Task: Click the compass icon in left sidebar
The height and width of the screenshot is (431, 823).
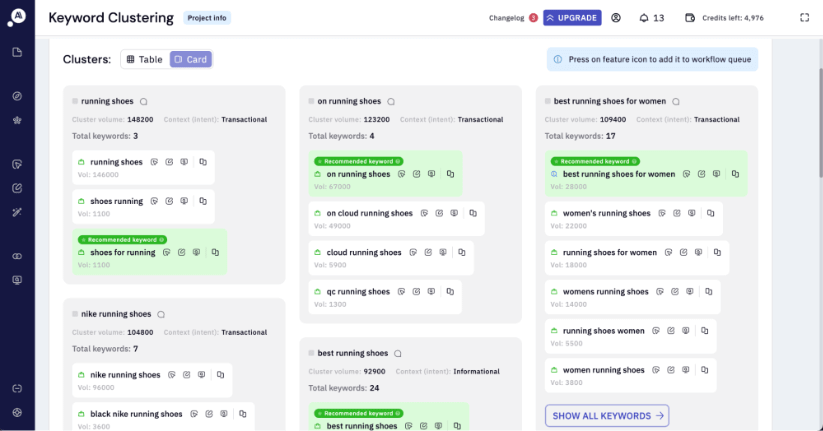Action: pos(17,96)
